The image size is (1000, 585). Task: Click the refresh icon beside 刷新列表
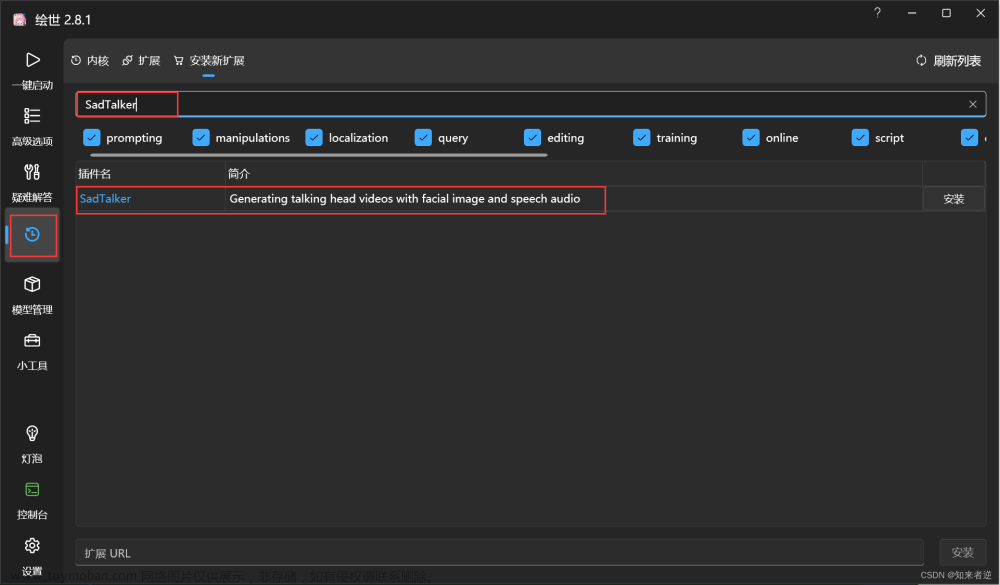pyautogui.click(x=921, y=61)
